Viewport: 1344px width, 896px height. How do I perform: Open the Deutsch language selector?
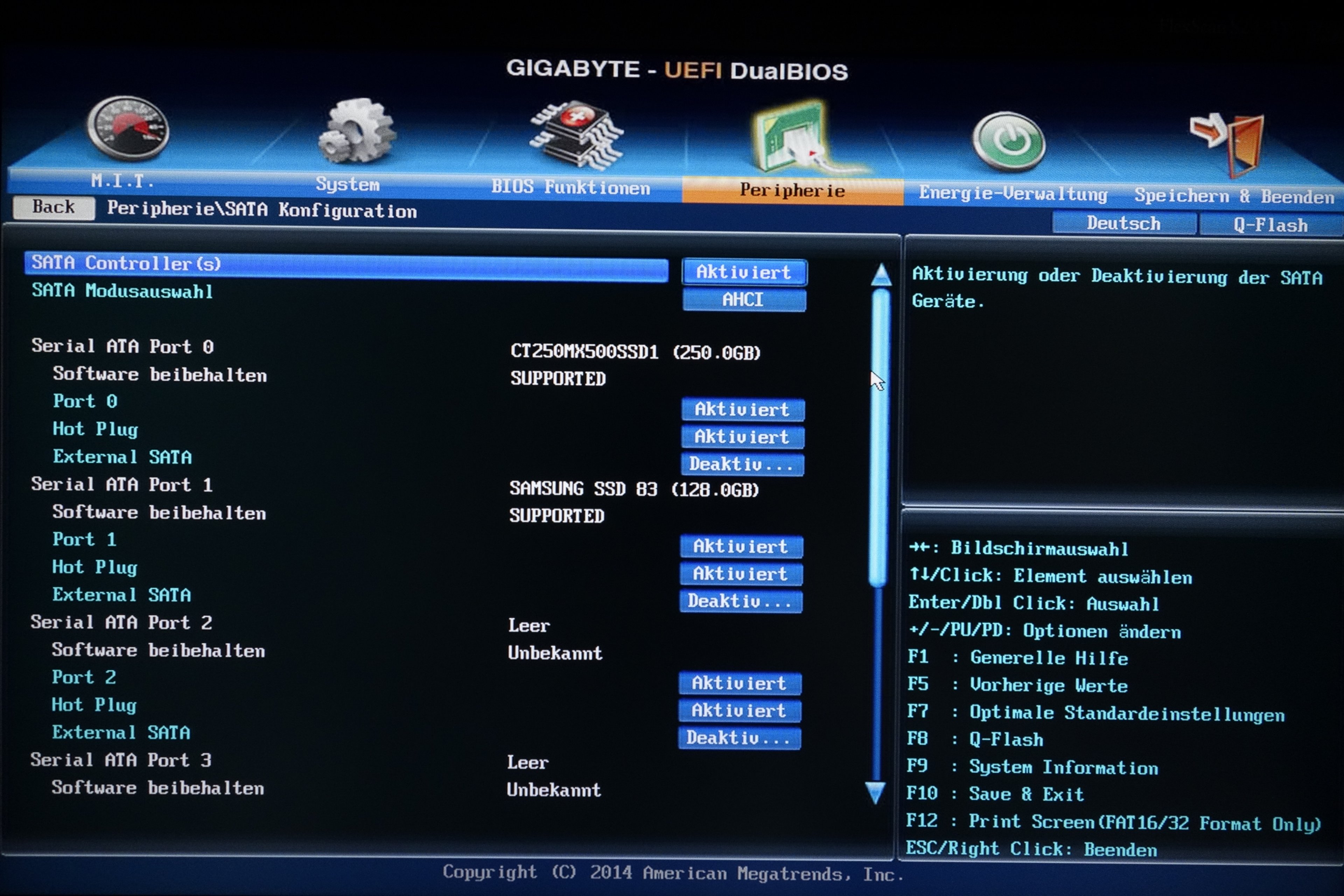pos(1123,223)
